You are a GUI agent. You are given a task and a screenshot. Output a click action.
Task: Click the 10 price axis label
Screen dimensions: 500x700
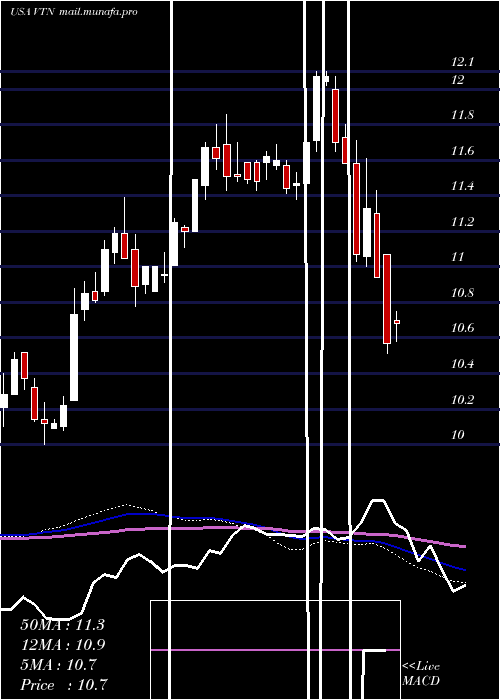[x=458, y=435]
